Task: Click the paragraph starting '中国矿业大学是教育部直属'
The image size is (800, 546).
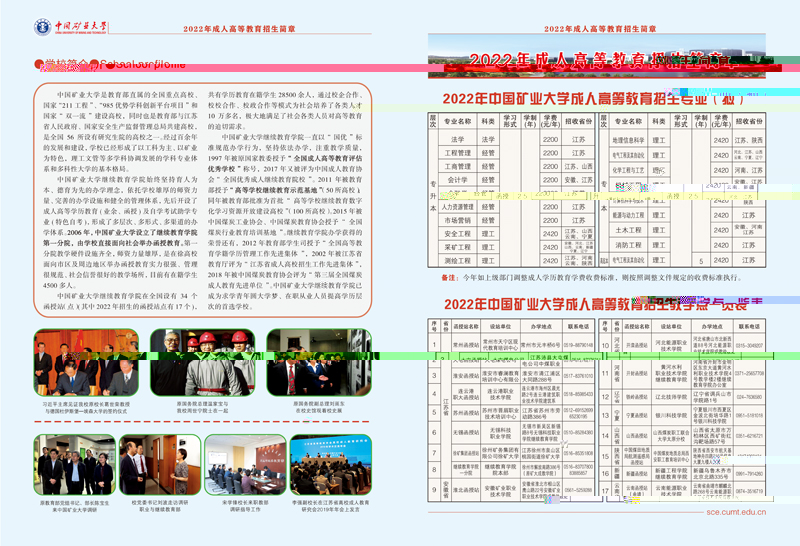Action: tap(120, 132)
